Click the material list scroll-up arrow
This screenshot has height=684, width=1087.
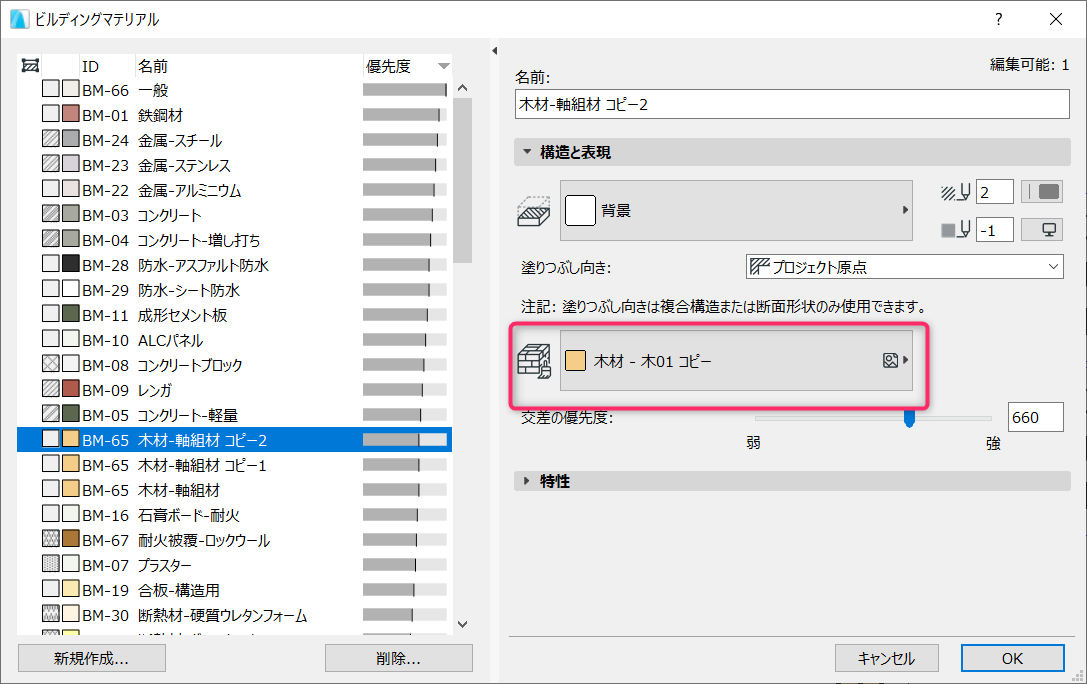(x=462, y=88)
